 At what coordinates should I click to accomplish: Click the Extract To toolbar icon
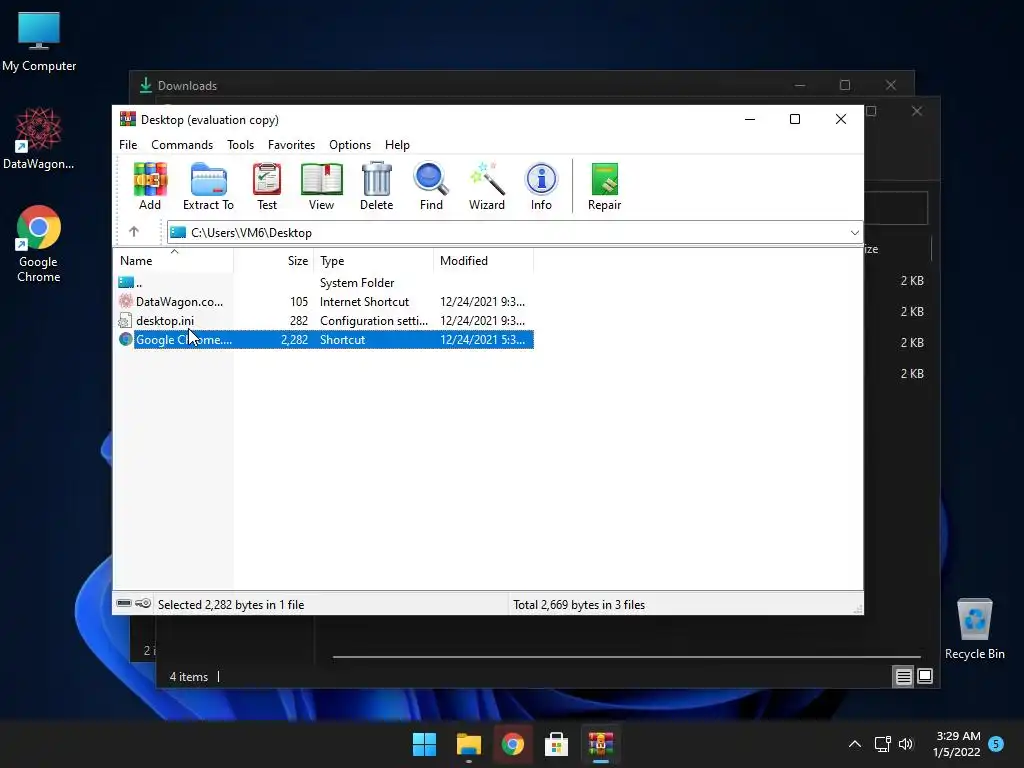click(208, 180)
